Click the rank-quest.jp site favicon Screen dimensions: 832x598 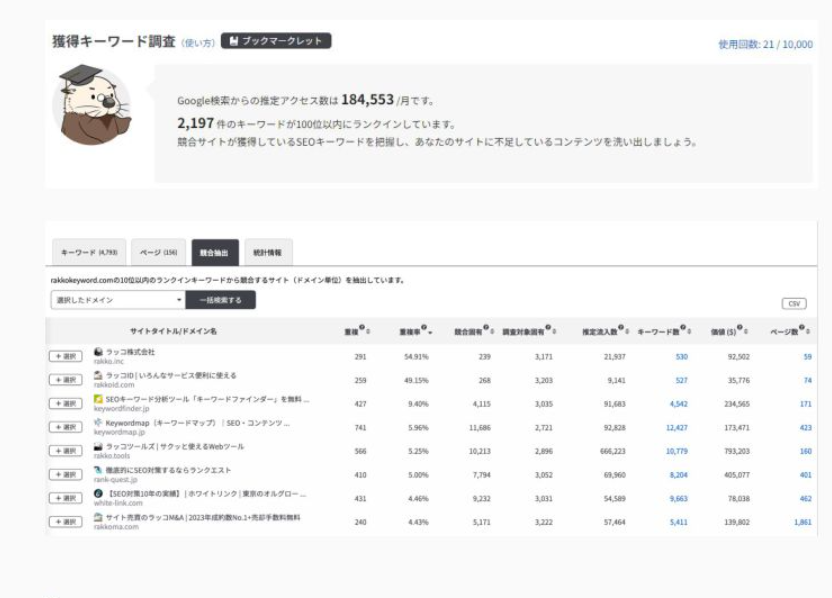pyautogui.click(x=98, y=470)
